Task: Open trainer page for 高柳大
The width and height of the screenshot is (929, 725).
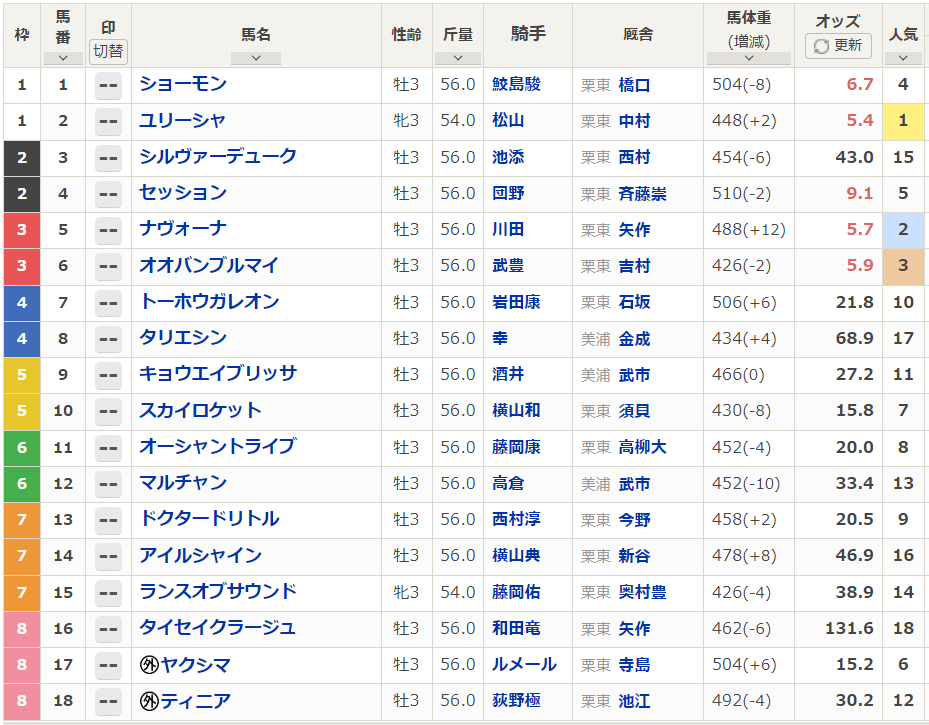Action: pyautogui.click(x=643, y=447)
